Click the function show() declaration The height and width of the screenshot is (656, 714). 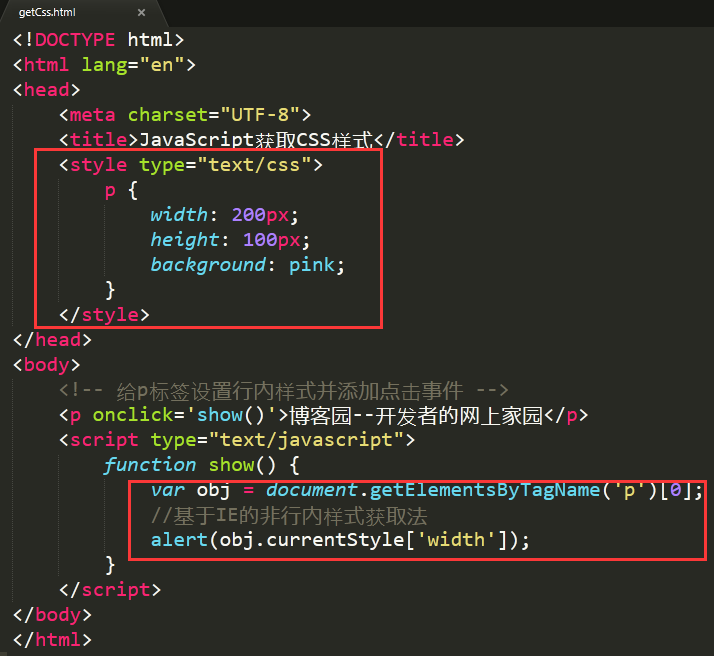(x=202, y=465)
